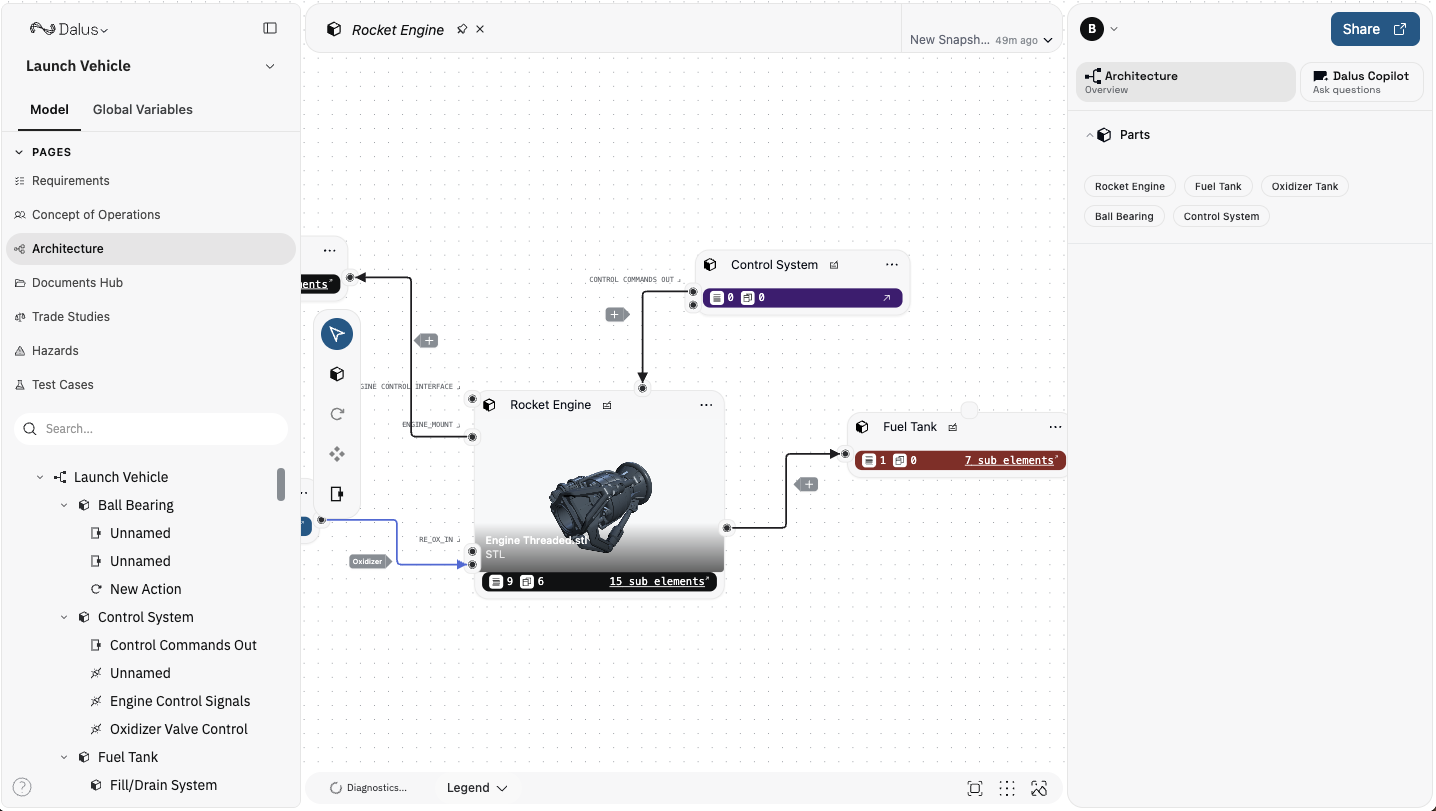Image resolution: width=1436 pixels, height=811 pixels.
Task: Open the New Snapshot version dropdown
Action: click(981, 40)
